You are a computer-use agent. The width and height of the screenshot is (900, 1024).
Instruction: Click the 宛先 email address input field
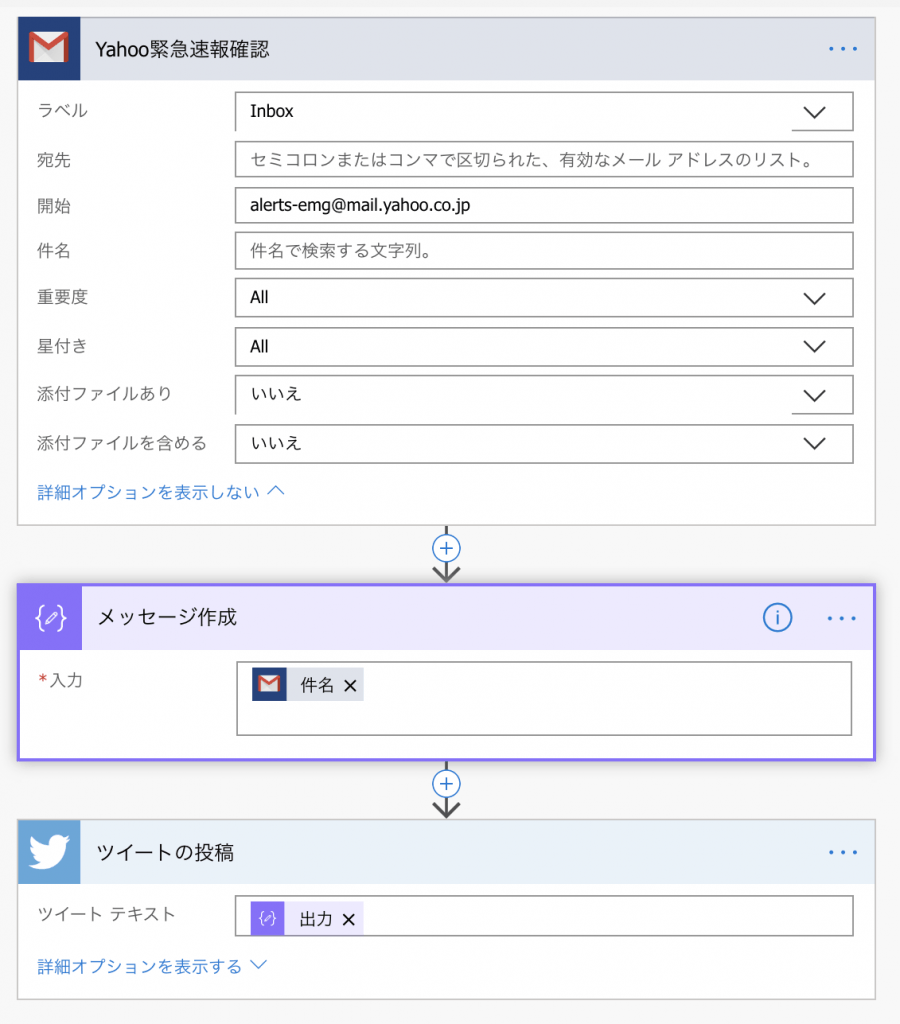click(544, 160)
